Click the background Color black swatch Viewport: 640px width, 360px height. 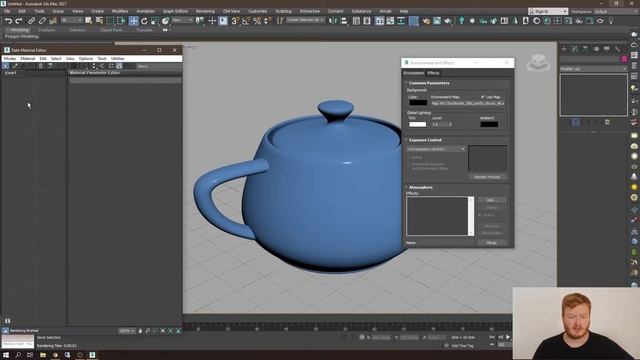click(x=418, y=103)
